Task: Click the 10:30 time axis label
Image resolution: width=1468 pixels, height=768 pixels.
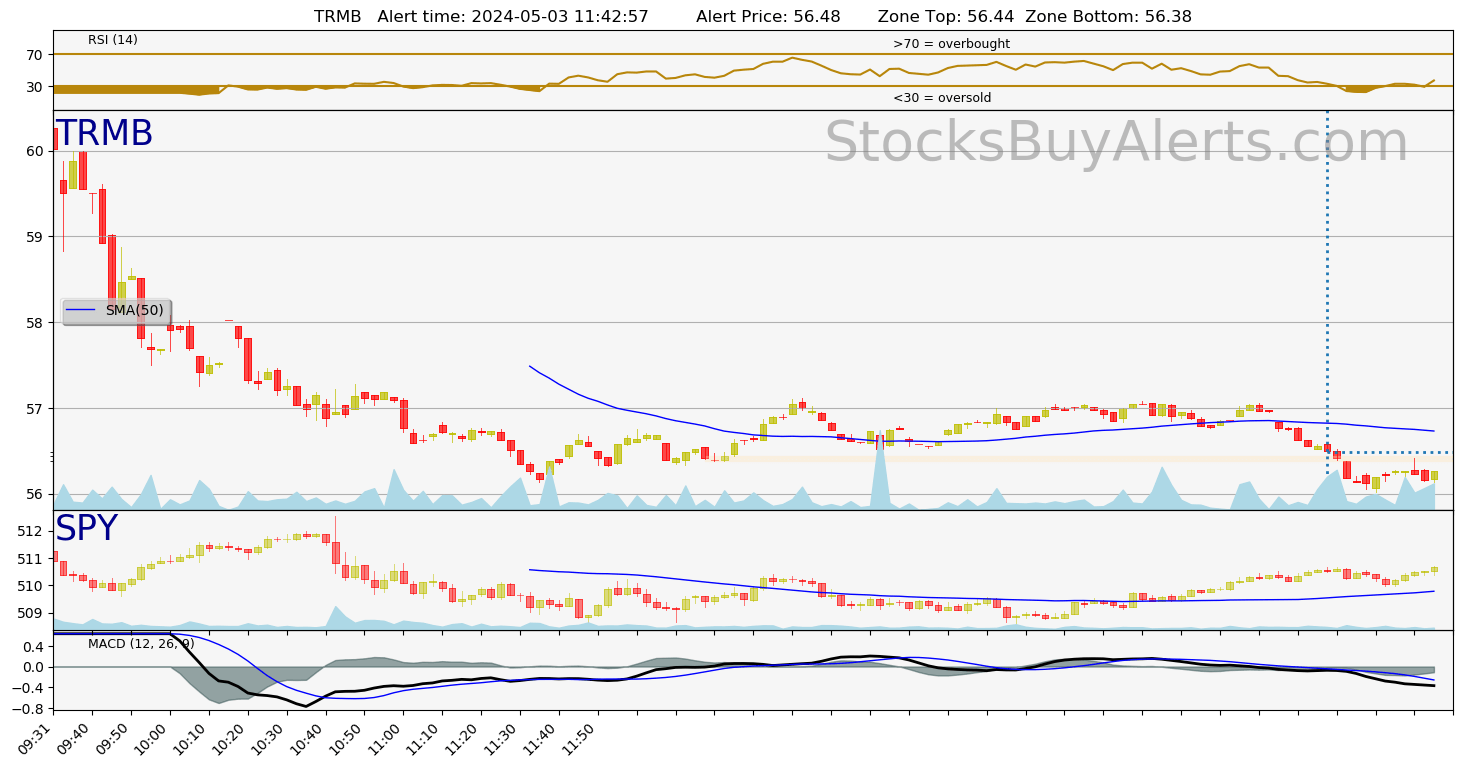Action: click(x=268, y=738)
